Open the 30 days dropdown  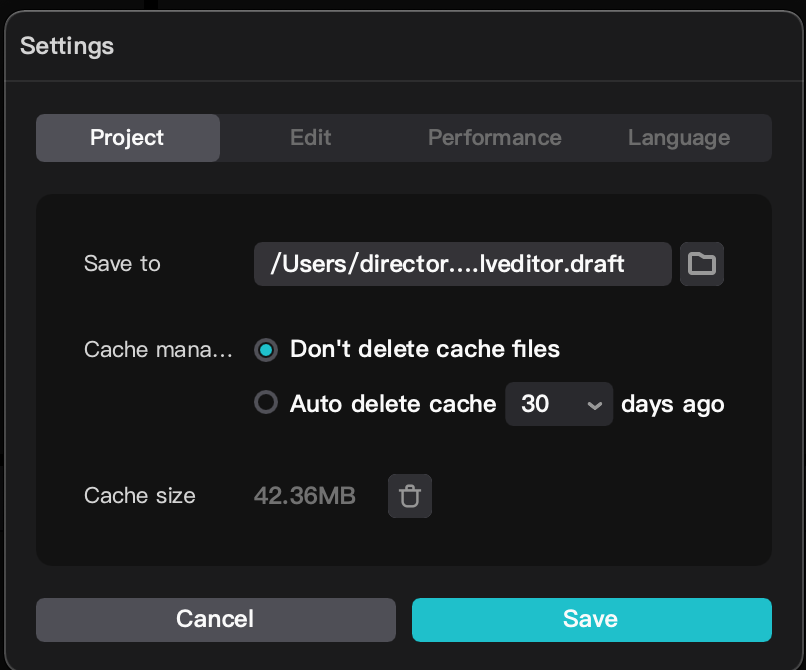tap(558, 404)
